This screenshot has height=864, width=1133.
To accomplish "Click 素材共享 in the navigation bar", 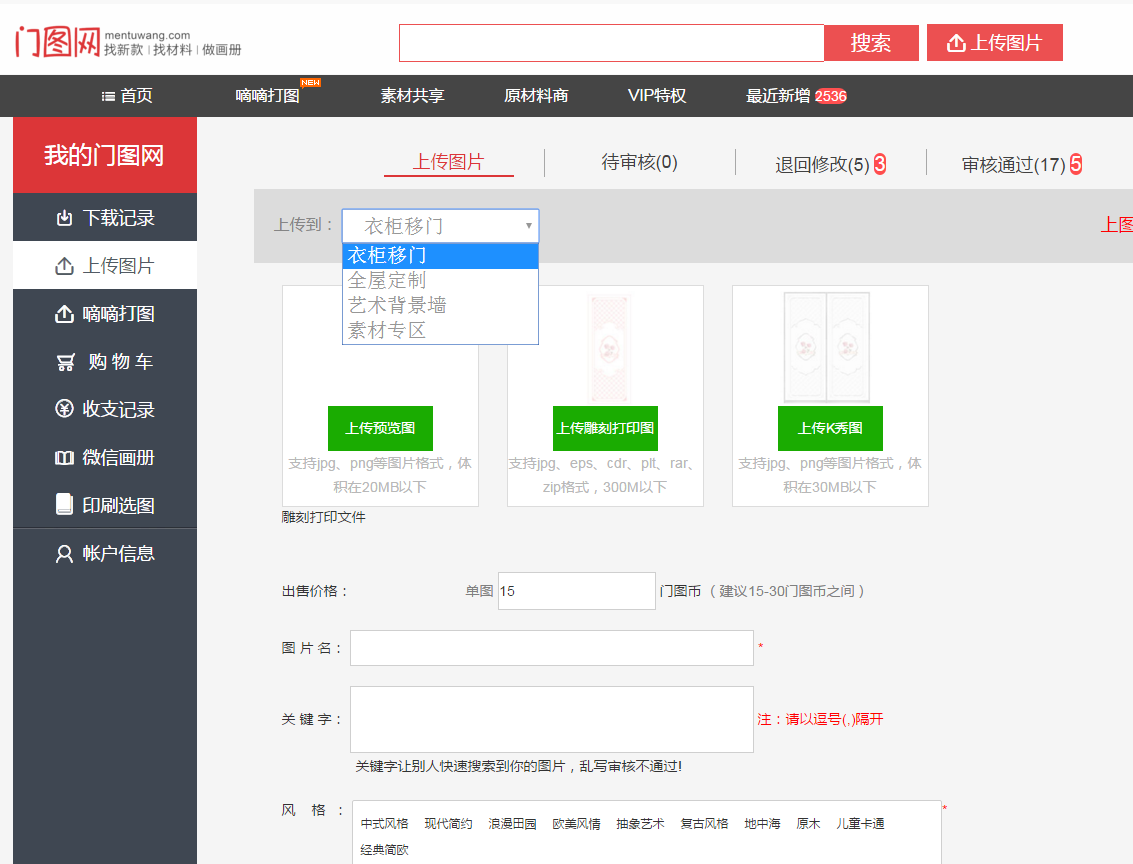I will (412, 96).
